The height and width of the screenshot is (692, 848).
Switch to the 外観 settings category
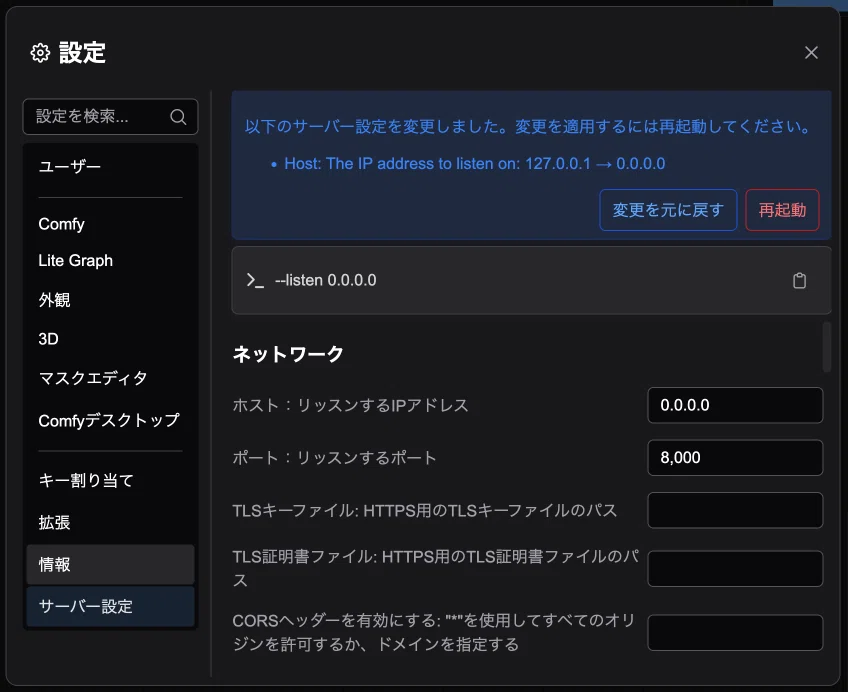pos(110,300)
